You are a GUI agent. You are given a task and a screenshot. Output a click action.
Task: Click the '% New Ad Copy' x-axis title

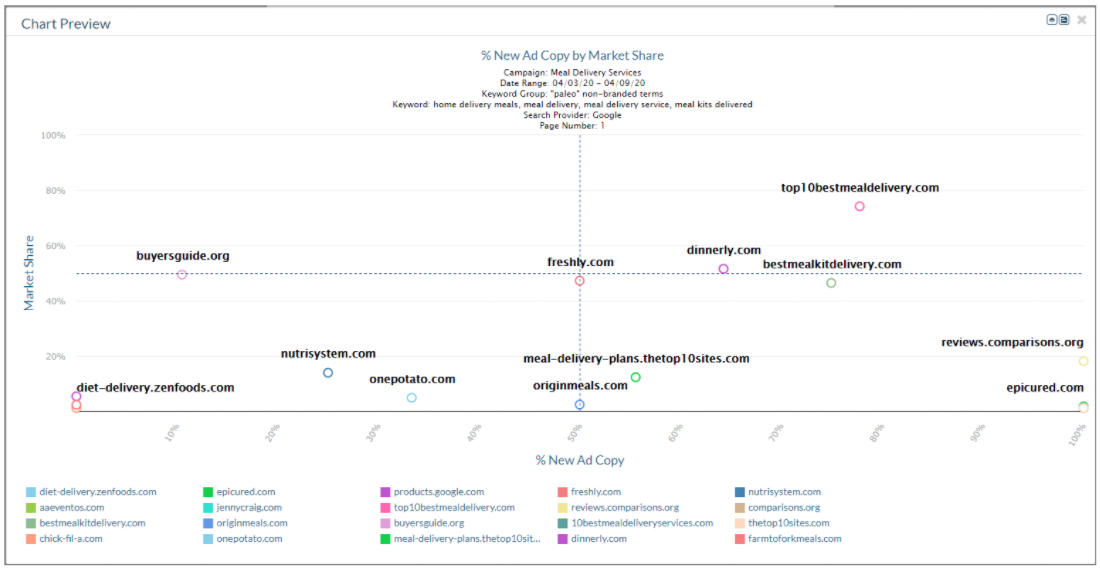coord(579,460)
